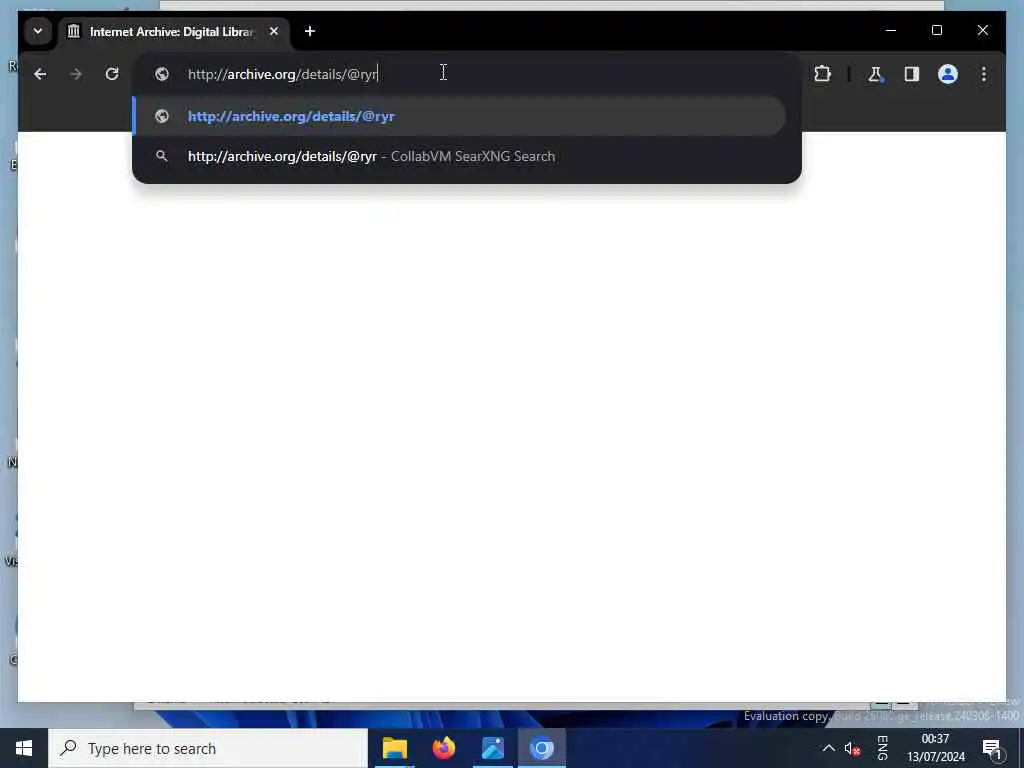Viewport: 1024px width, 768px height.
Task: Toggle the browser side panel
Action: [912, 74]
